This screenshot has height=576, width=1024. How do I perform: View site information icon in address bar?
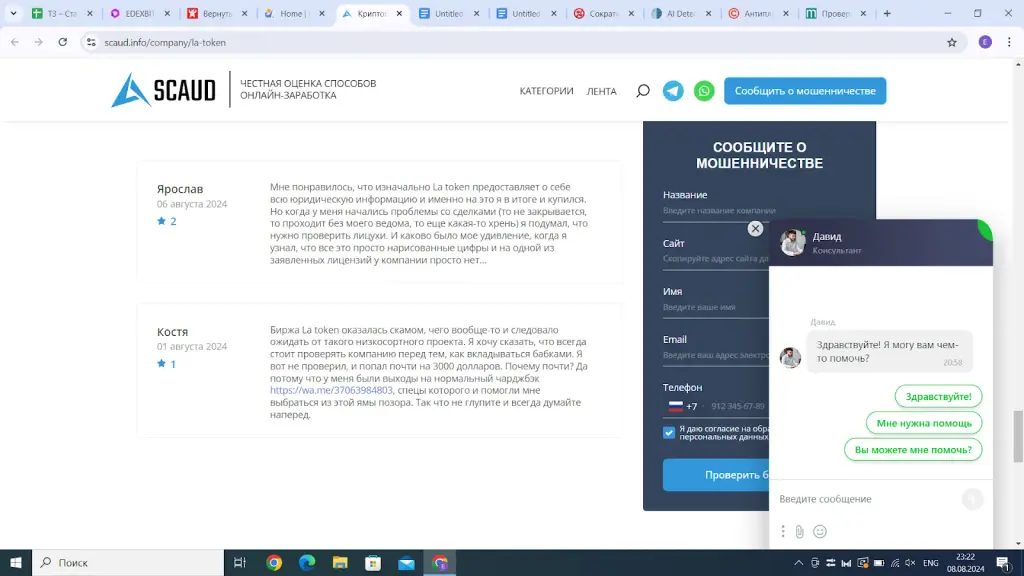click(91, 42)
